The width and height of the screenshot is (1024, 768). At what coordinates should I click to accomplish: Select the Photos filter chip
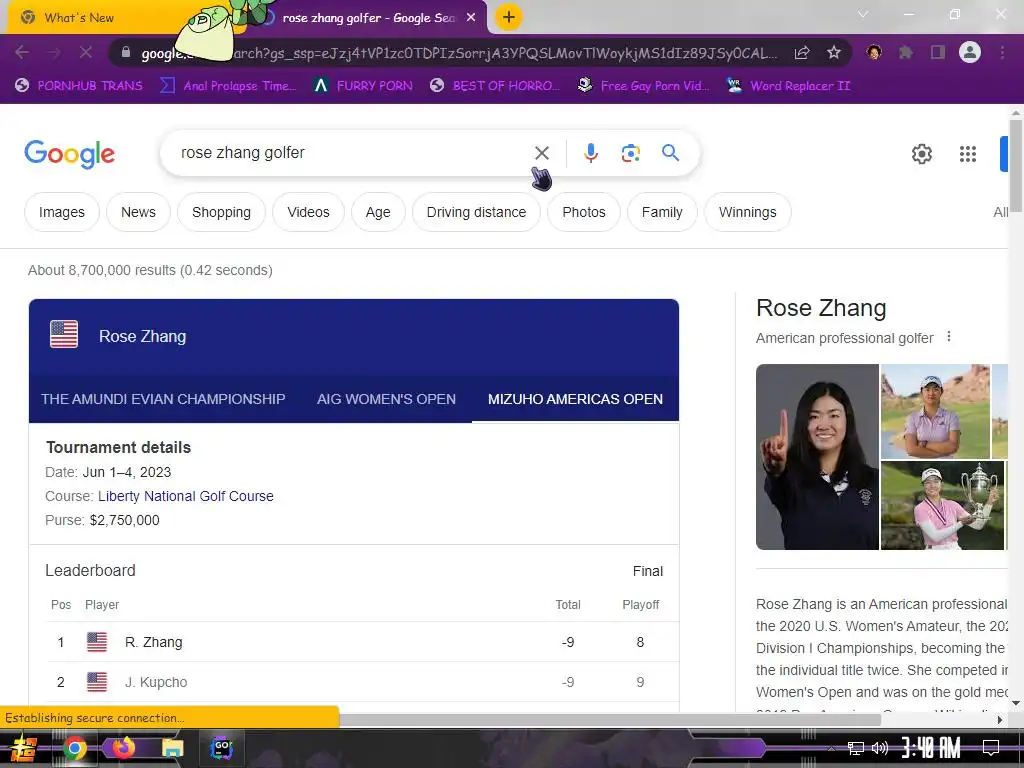584,212
